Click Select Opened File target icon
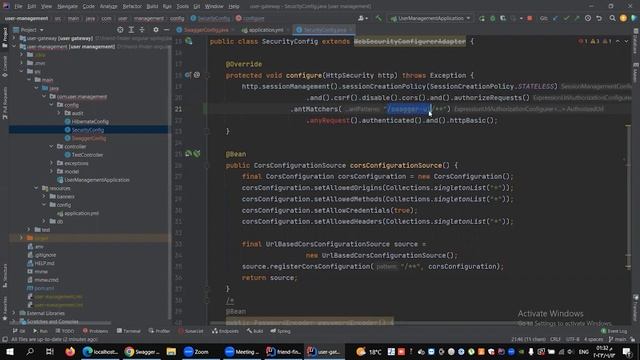 point(120,30)
